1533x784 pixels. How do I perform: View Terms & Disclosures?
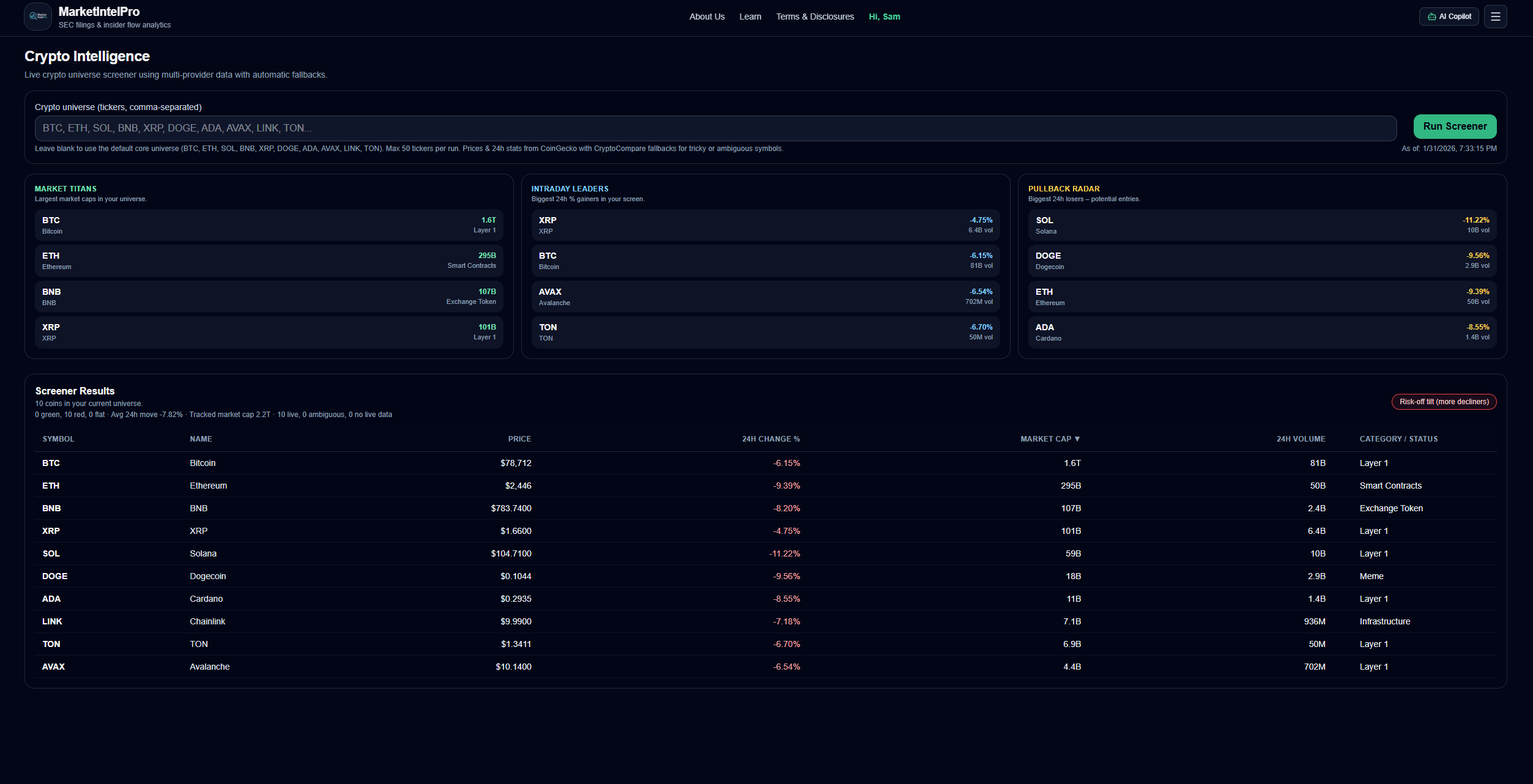815,17
